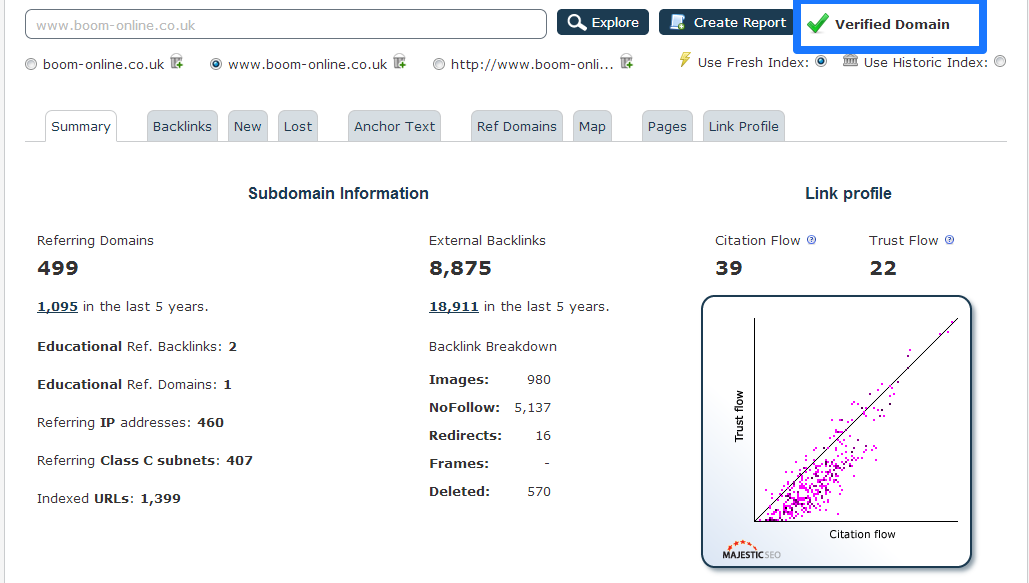This screenshot has height=583, width=1029.
Task: Click the Historic Index building icon
Action: click(850, 61)
